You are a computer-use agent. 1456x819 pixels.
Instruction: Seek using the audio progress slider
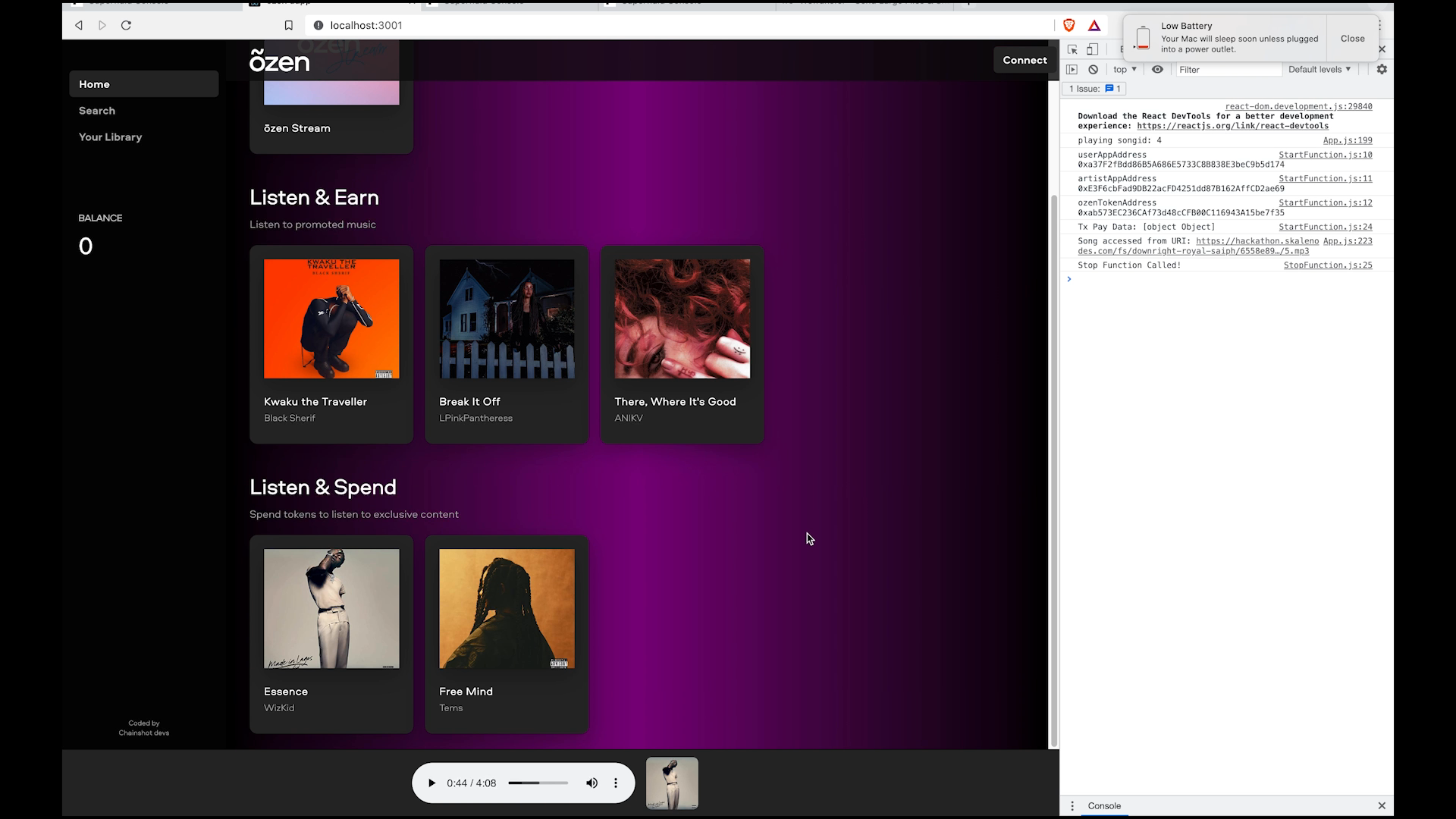click(x=538, y=783)
